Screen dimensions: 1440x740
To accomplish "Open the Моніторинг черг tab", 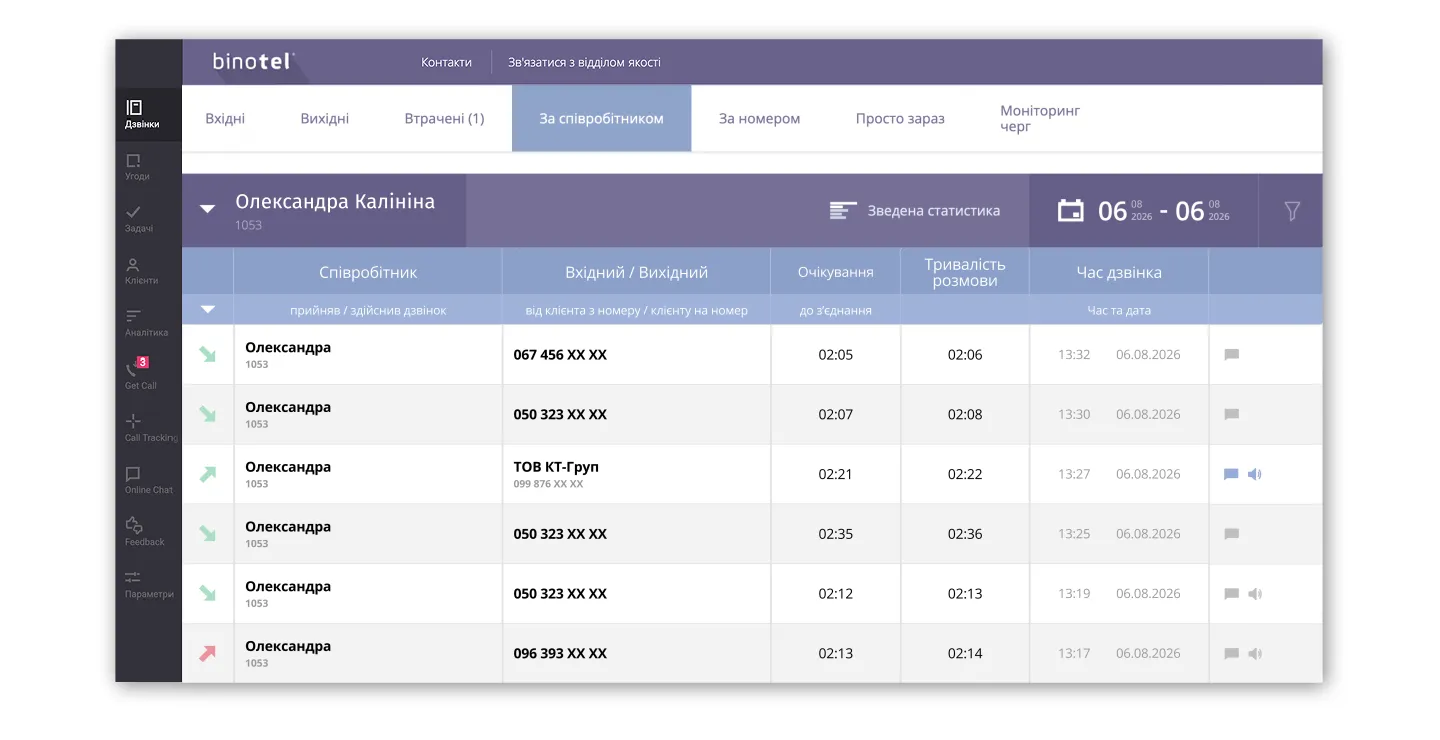I will tap(1040, 118).
